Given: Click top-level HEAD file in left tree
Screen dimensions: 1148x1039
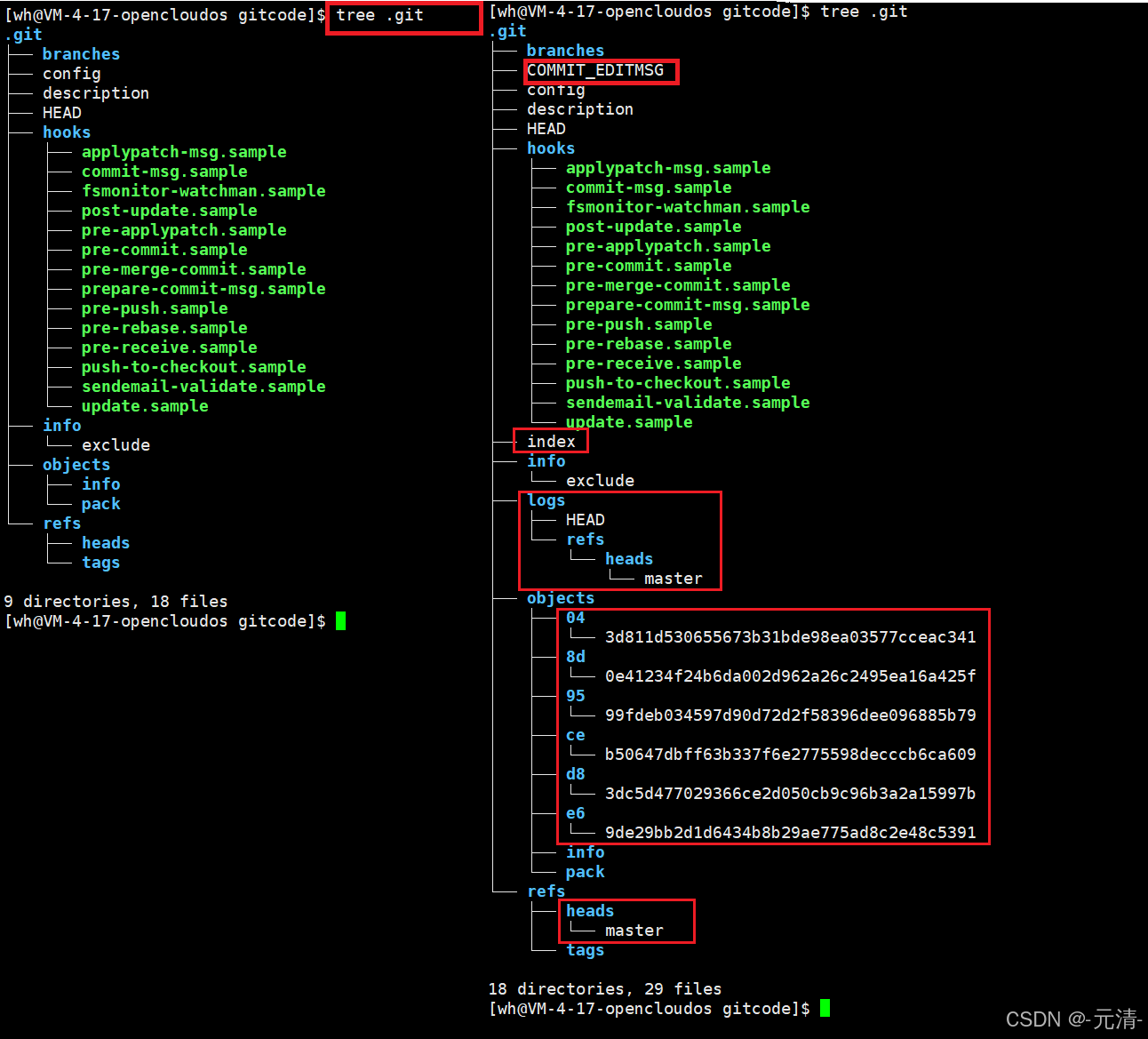Looking at the screenshot, I should click(61, 113).
